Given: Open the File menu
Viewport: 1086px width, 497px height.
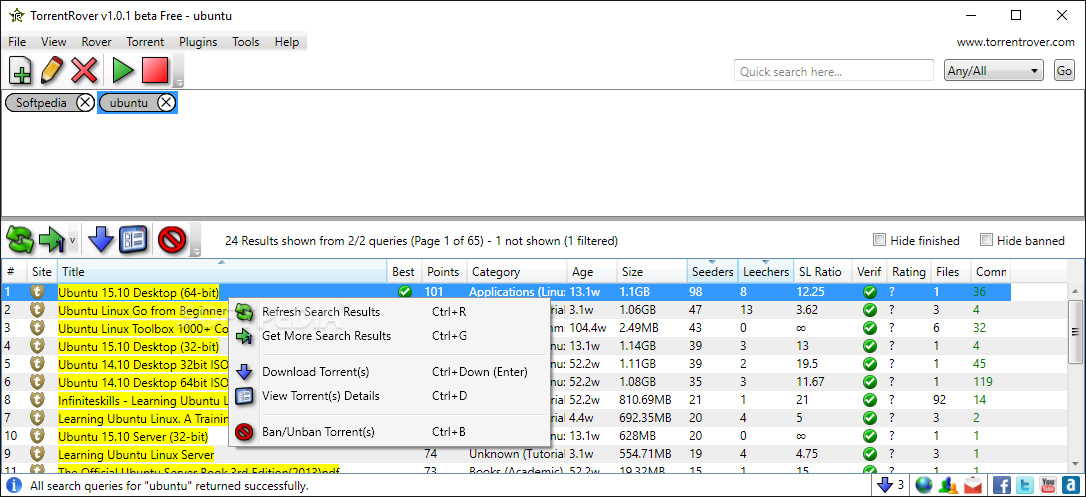Looking at the screenshot, I should [17, 42].
